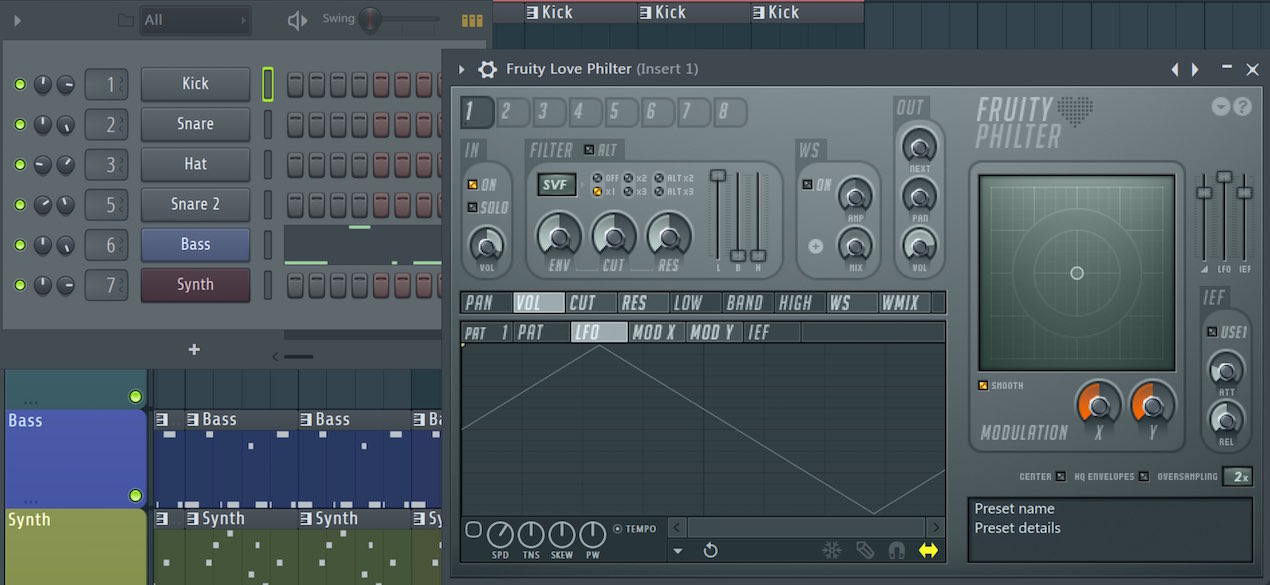
Task: Click the yellow double-arrow slide icon
Action: [929, 550]
